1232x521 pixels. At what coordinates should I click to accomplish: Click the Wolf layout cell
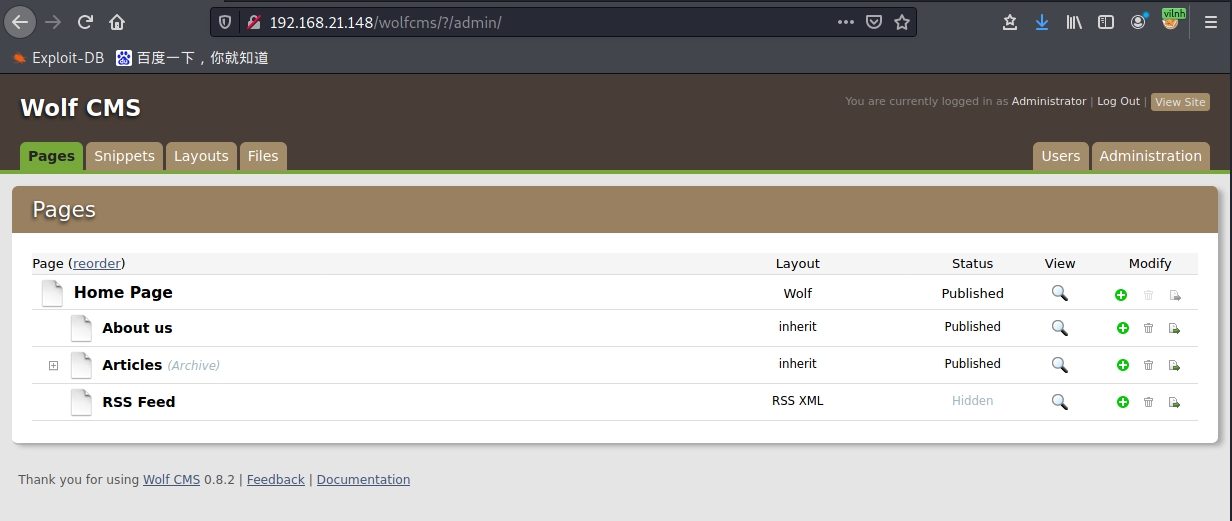(797, 294)
